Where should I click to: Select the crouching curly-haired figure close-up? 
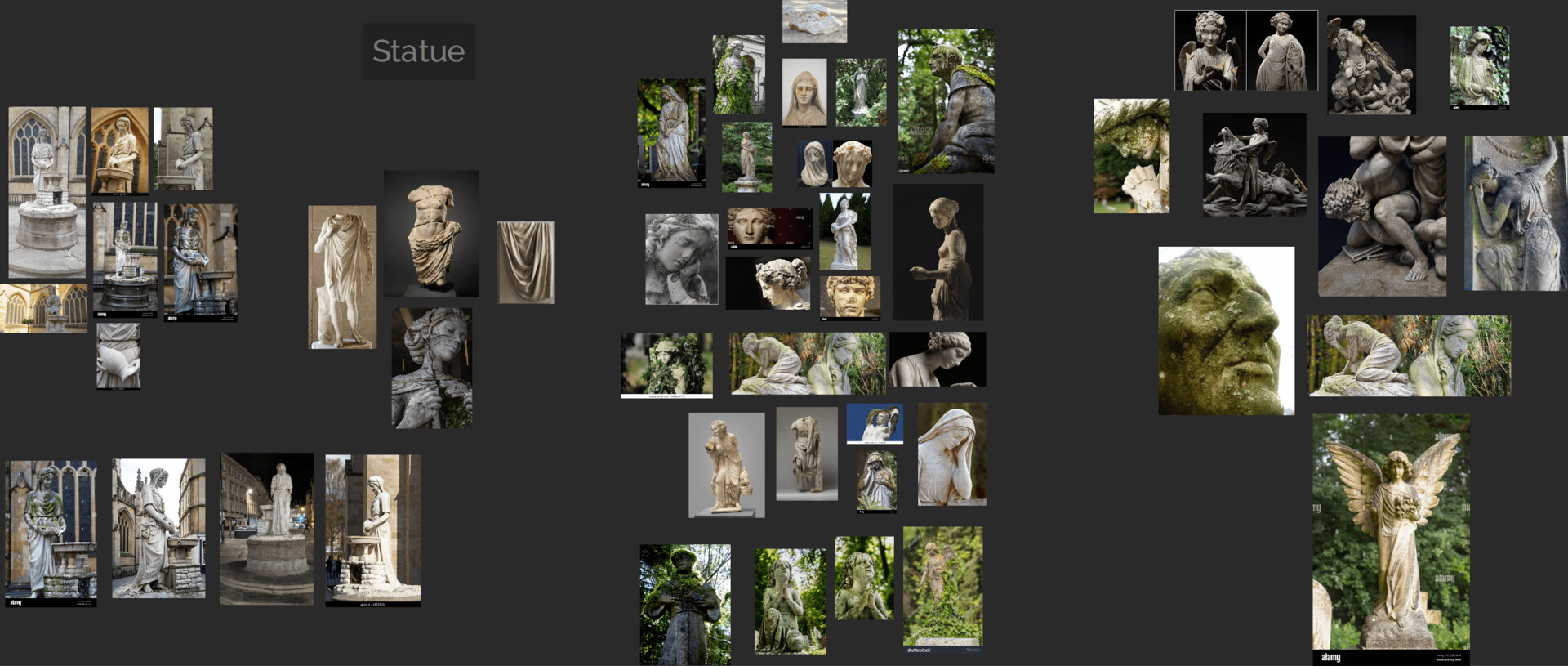click(x=1382, y=216)
